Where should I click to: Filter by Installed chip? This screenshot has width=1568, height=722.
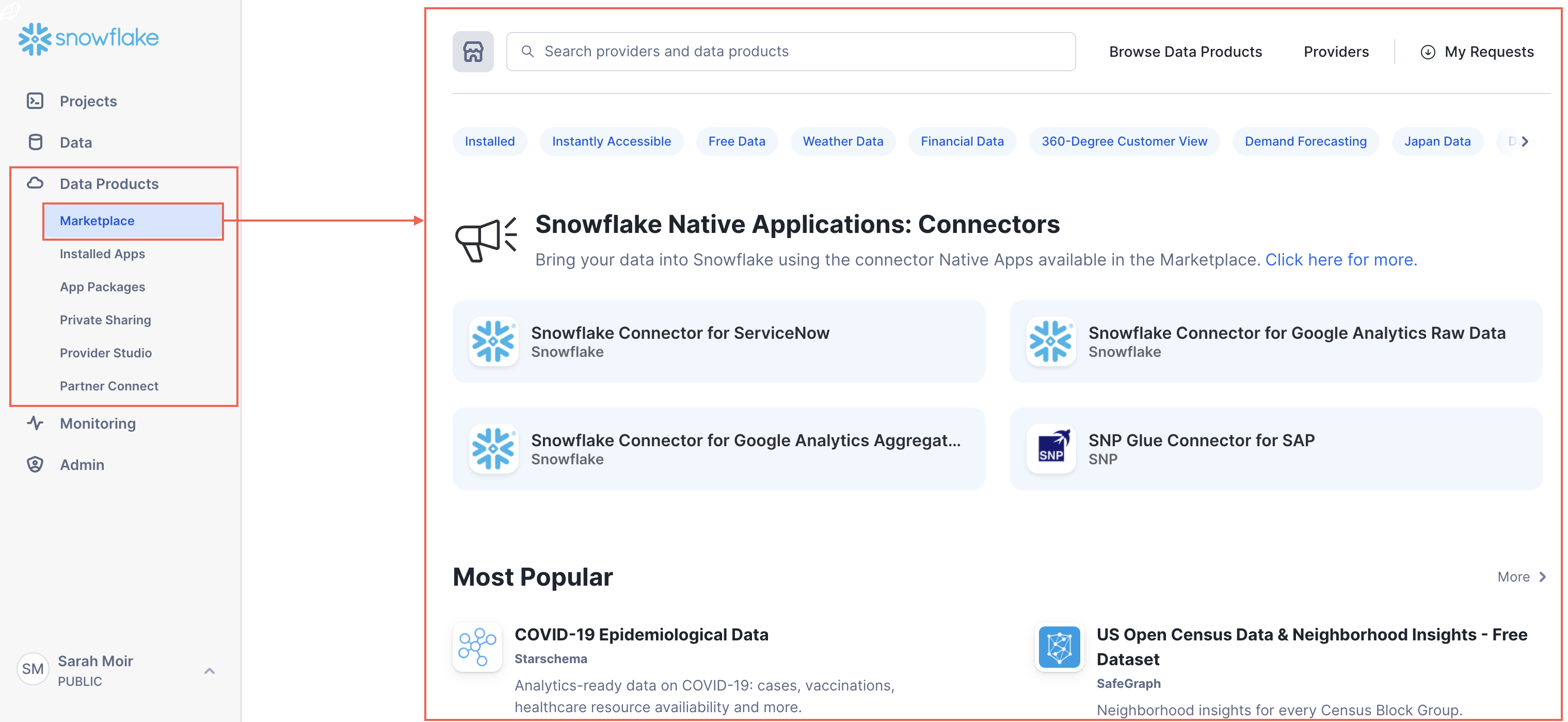pyautogui.click(x=489, y=142)
